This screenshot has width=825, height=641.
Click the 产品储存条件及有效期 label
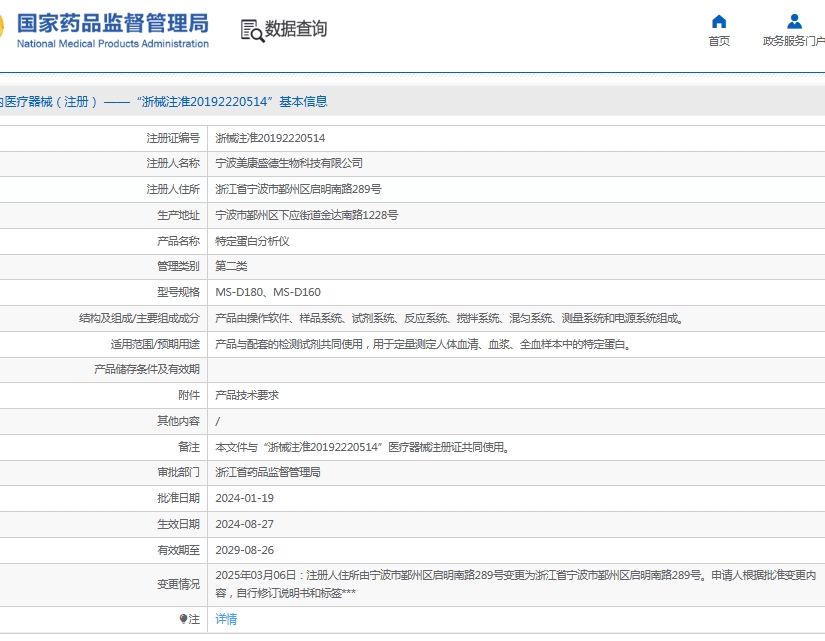147,369
